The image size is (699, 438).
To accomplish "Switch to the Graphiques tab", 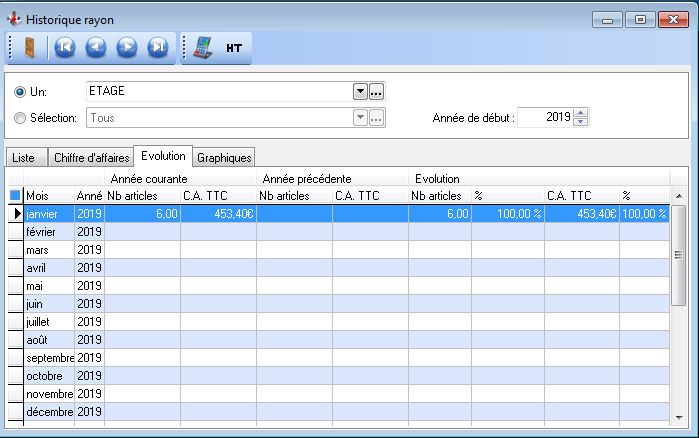I will [x=224, y=157].
